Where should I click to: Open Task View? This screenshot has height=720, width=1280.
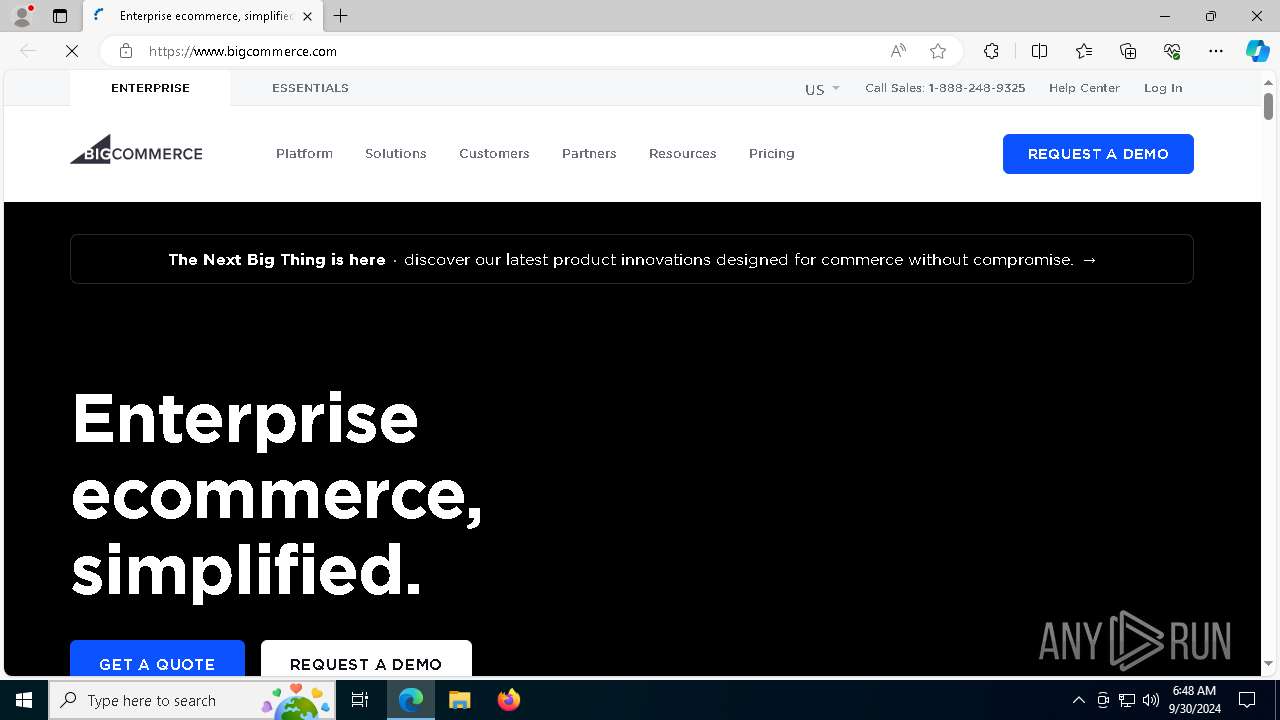(x=360, y=700)
